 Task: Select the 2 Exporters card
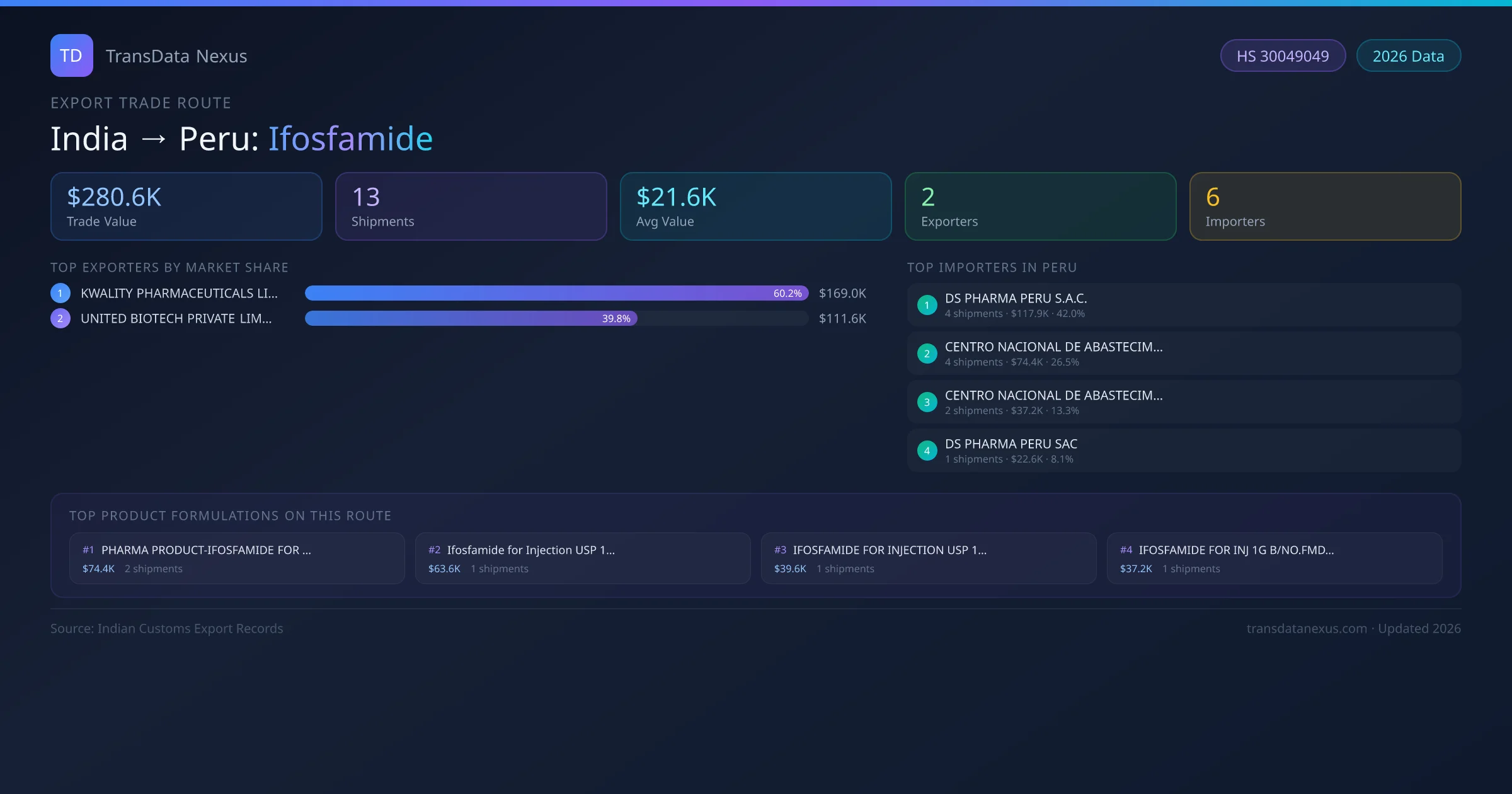[x=1040, y=207]
